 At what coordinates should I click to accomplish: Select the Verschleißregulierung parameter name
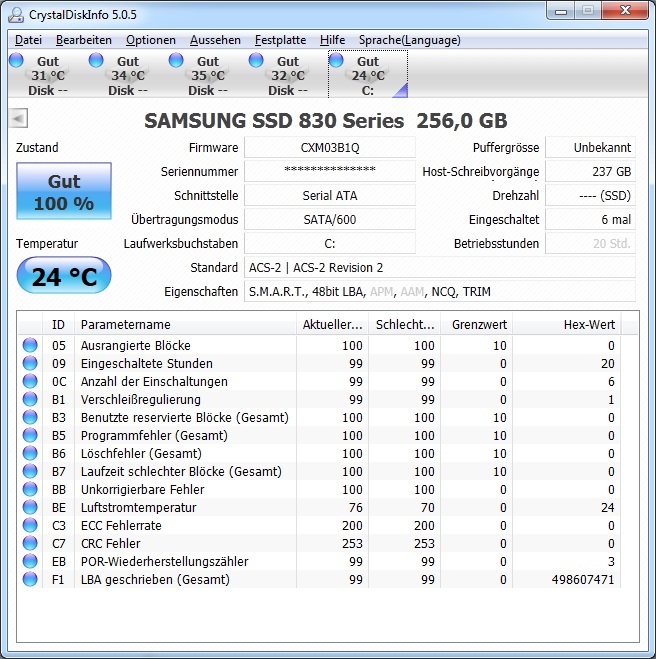(x=141, y=400)
